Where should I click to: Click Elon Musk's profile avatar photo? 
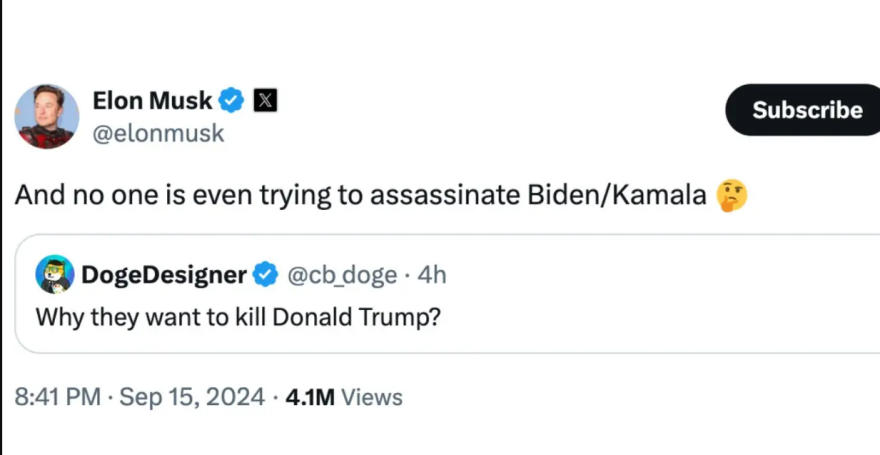pos(46,116)
